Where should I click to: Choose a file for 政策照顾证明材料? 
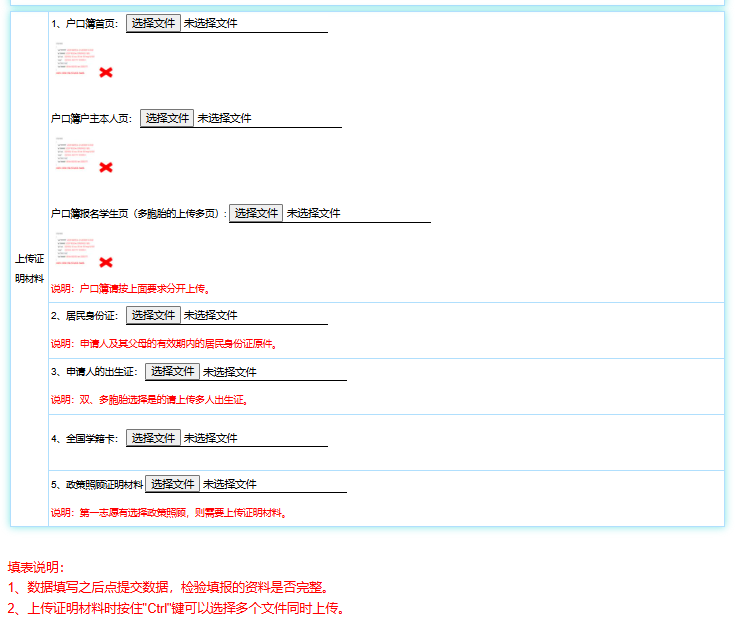172,484
